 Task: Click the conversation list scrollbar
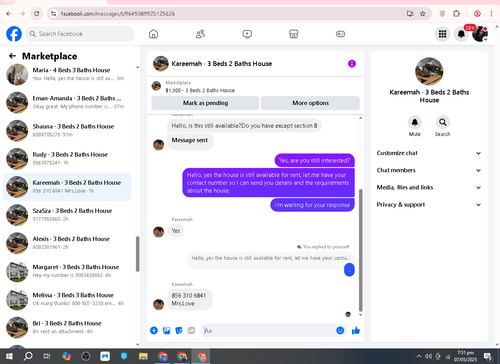click(x=137, y=254)
